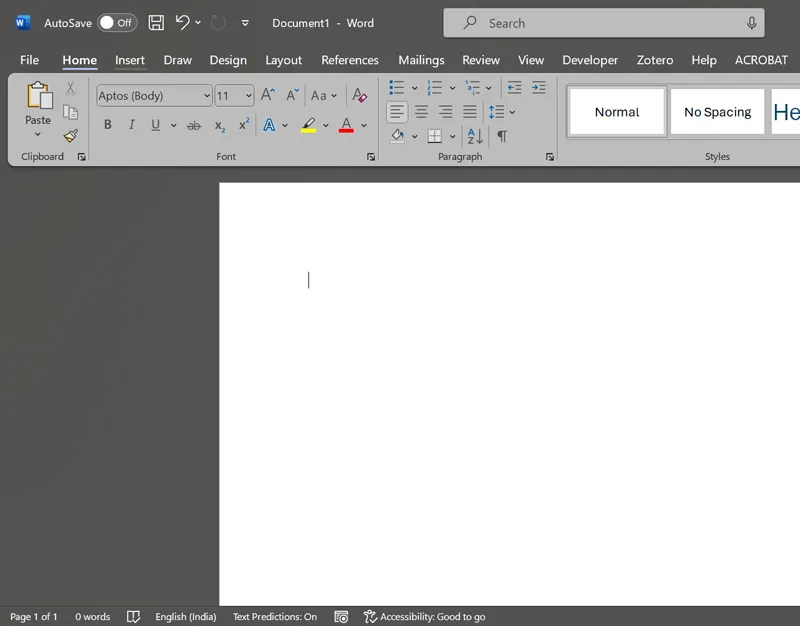The height and width of the screenshot is (626, 800).
Task: Toggle bold formatting
Action: (107, 124)
